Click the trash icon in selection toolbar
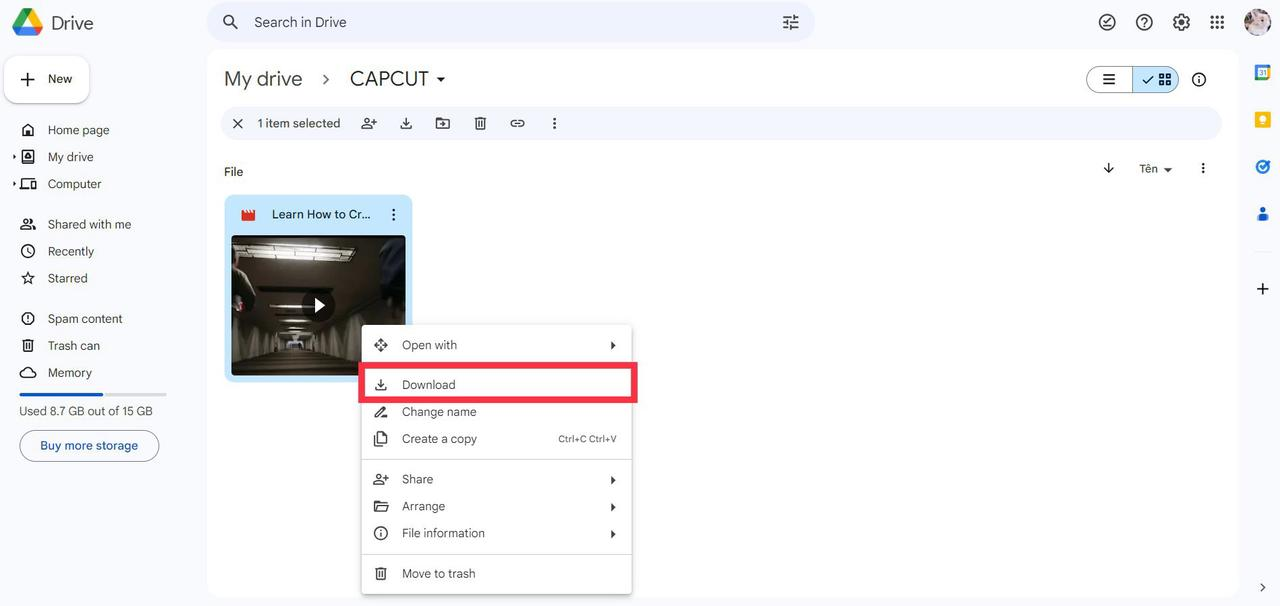This screenshot has width=1280, height=606. [x=480, y=123]
